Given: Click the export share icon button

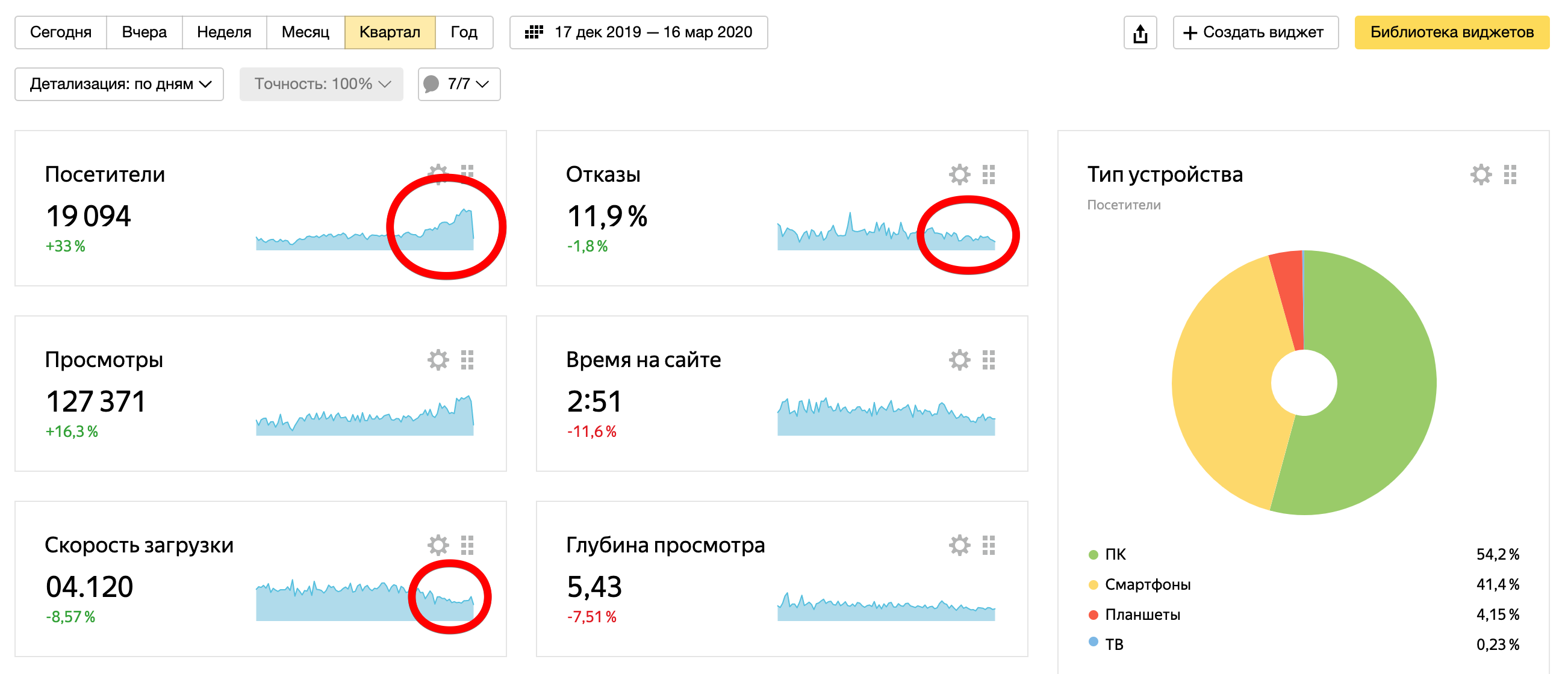Looking at the screenshot, I should [x=1139, y=33].
